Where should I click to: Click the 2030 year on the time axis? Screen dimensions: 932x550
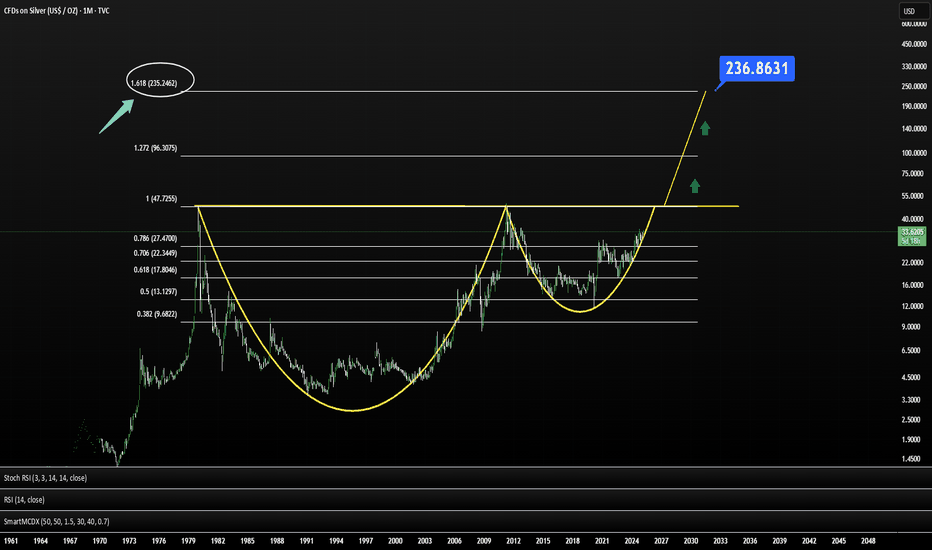coord(691,541)
